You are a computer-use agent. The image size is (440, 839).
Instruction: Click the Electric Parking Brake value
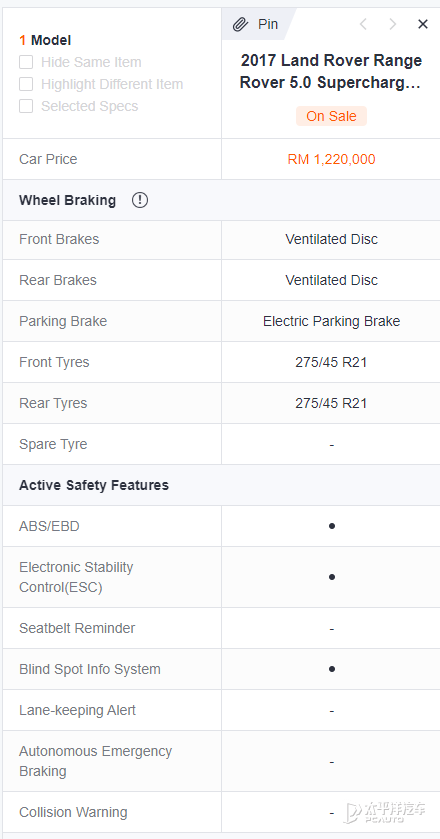[x=331, y=321]
